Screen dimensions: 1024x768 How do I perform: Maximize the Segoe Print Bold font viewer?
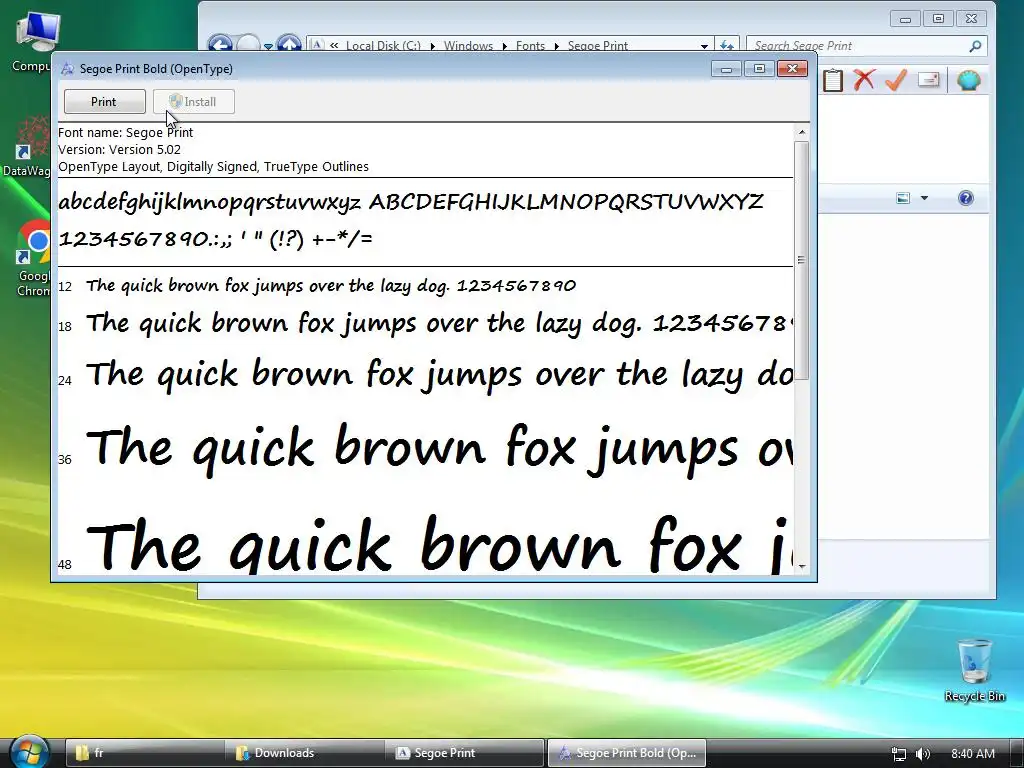pos(759,69)
